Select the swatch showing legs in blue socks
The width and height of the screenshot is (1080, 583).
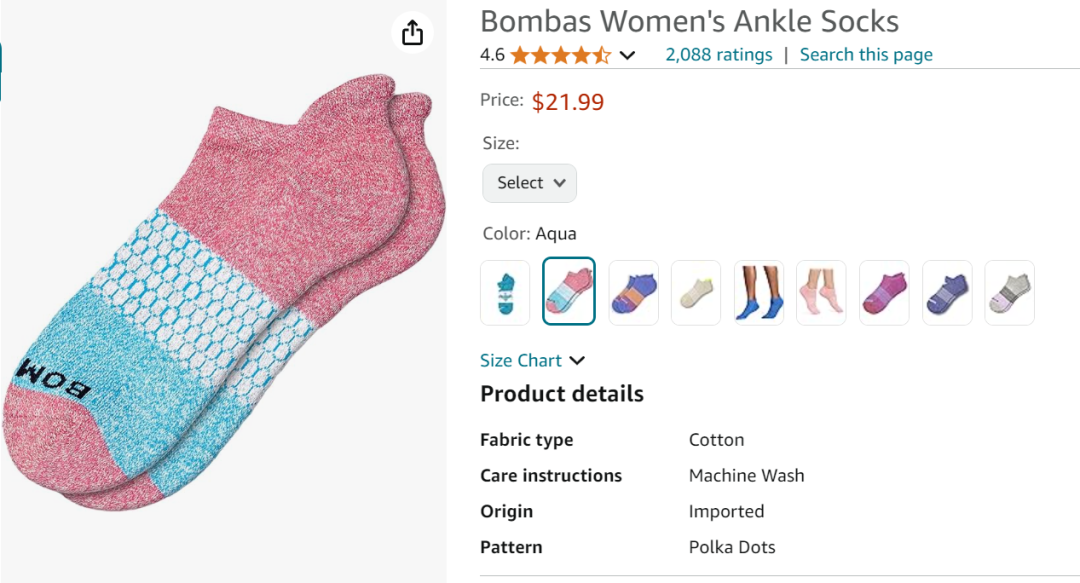coord(759,293)
